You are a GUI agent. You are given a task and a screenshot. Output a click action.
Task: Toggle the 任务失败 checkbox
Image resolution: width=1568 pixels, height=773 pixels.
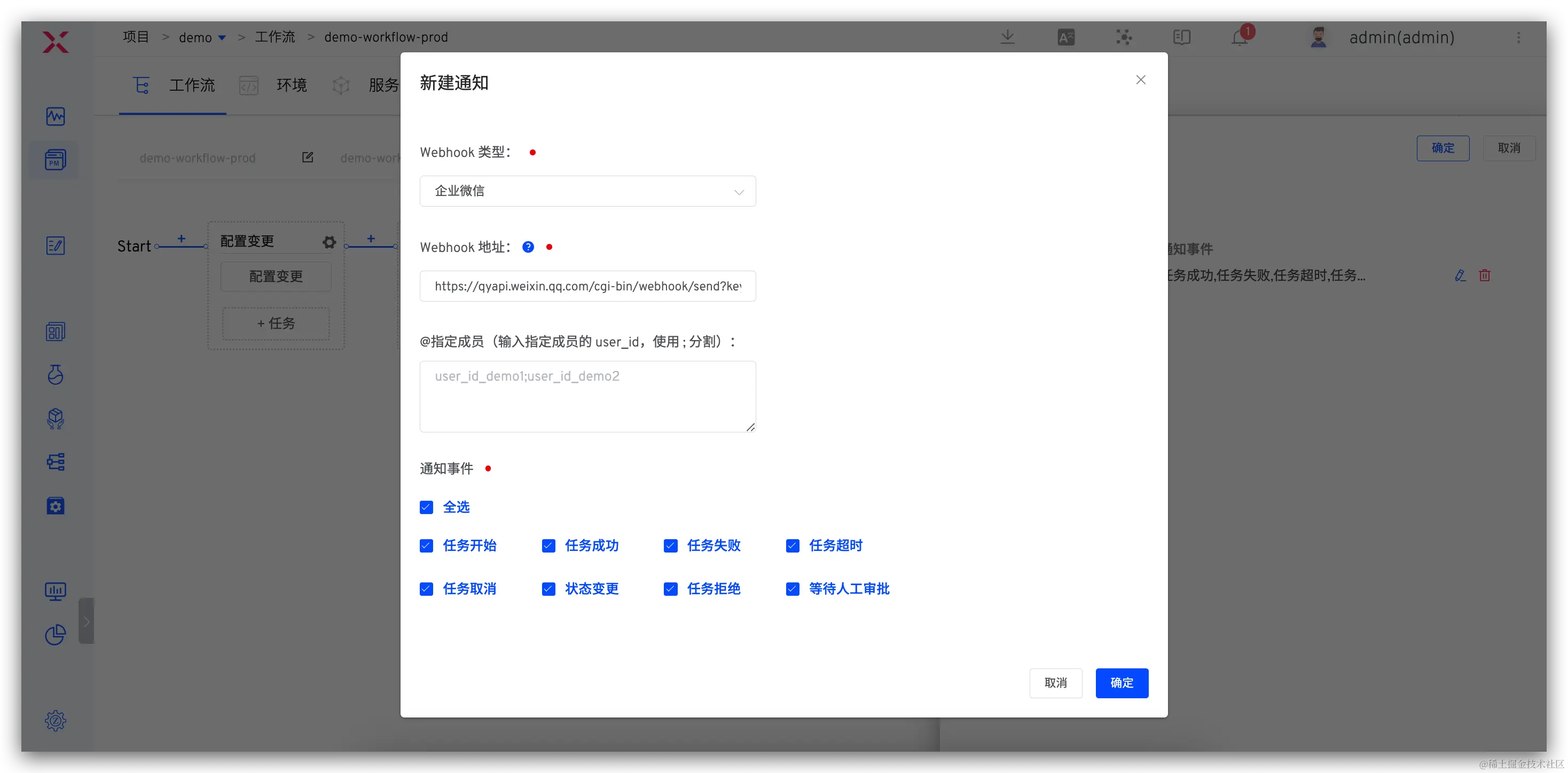670,546
